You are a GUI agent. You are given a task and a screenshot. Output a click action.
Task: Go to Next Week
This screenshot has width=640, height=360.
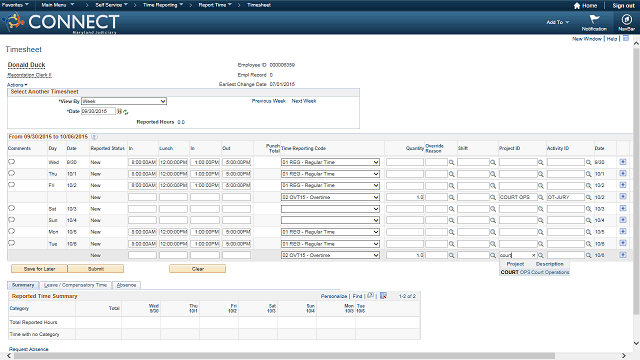tap(304, 101)
